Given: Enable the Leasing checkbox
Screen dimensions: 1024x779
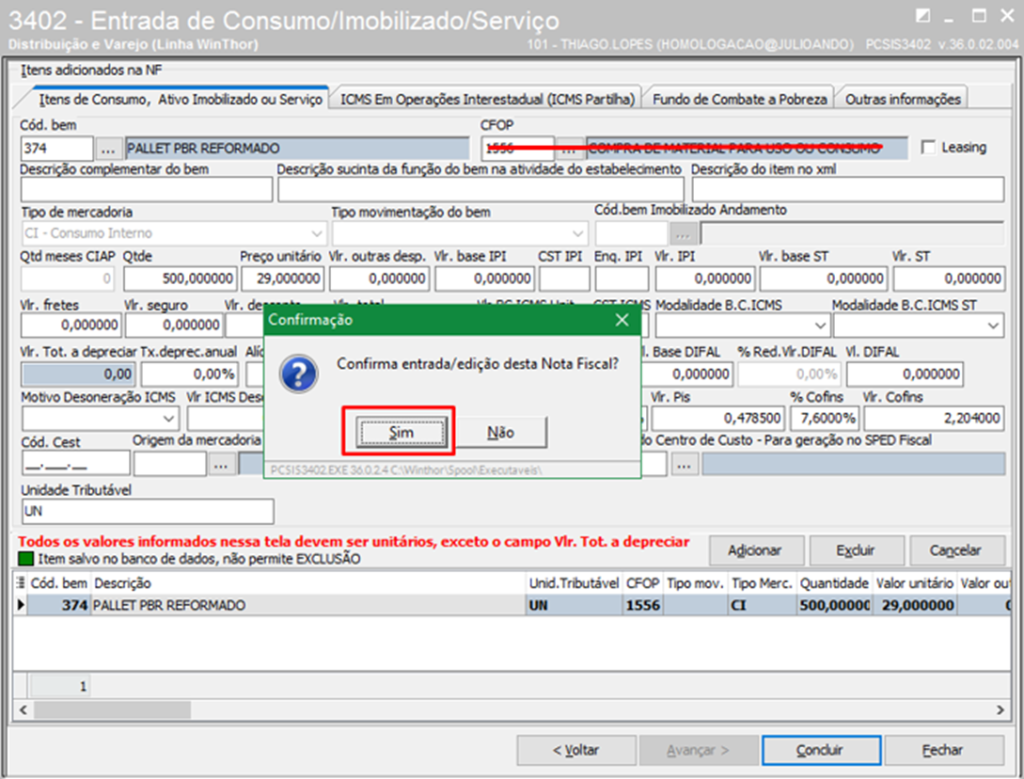Looking at the screenshot, I should [928, 148].
